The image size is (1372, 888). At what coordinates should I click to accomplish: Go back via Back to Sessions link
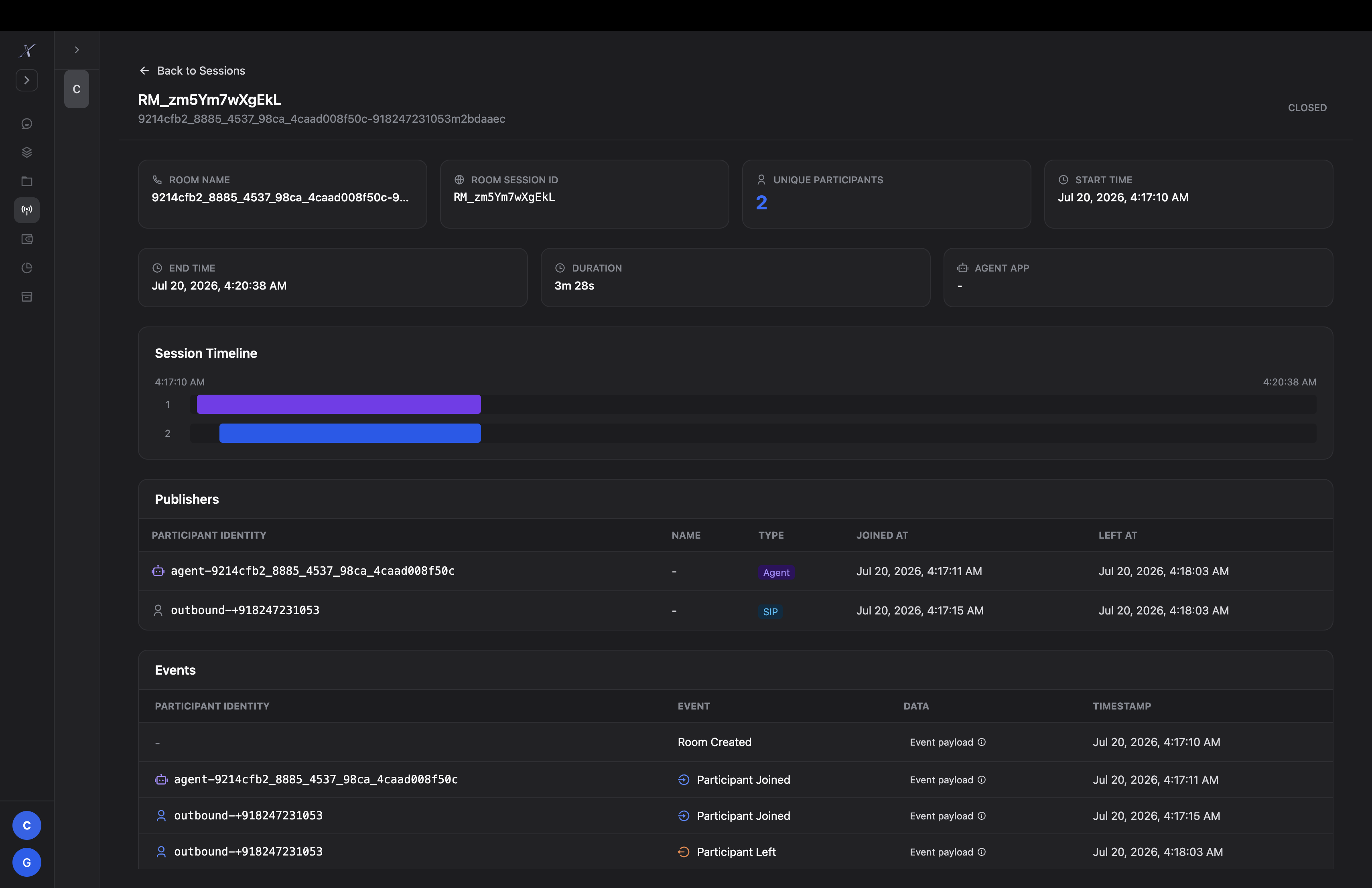click(x=192, y=70)
